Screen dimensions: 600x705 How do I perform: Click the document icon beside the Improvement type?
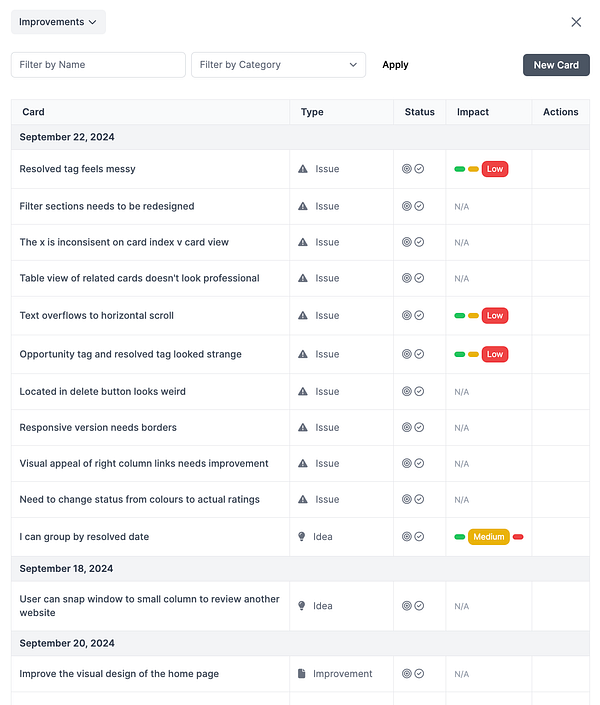(x=302, y=674)
